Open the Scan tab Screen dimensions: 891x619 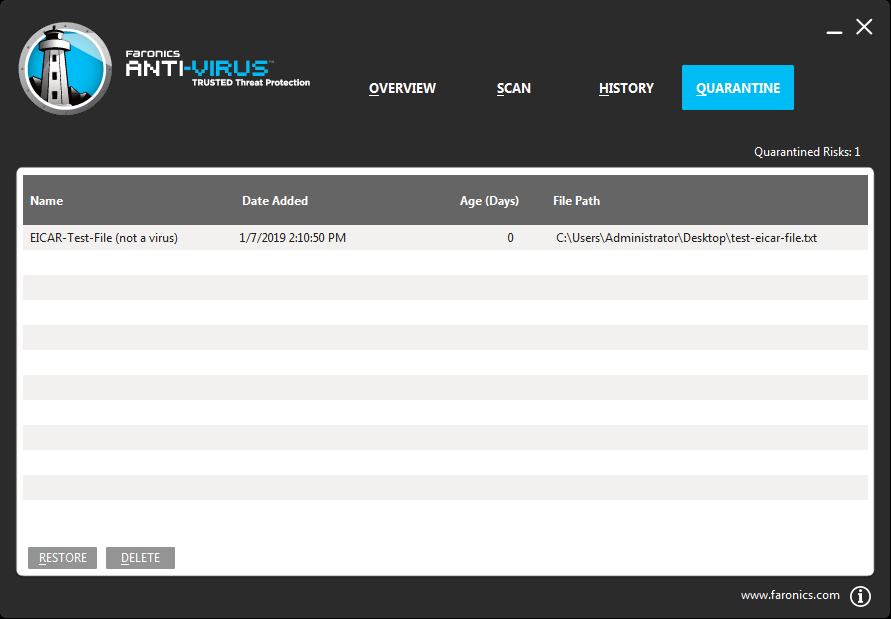click(x=514, y=88)
